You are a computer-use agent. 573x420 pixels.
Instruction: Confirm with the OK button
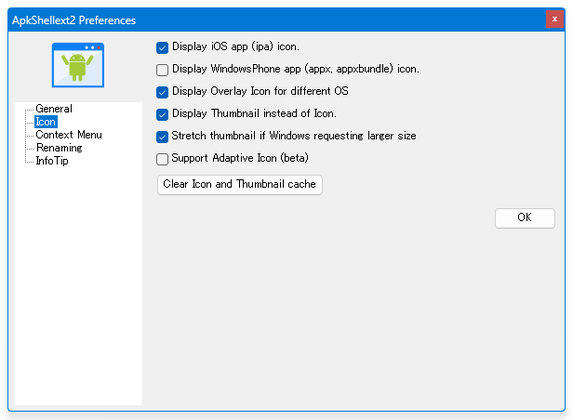click(x=525, y=218)
